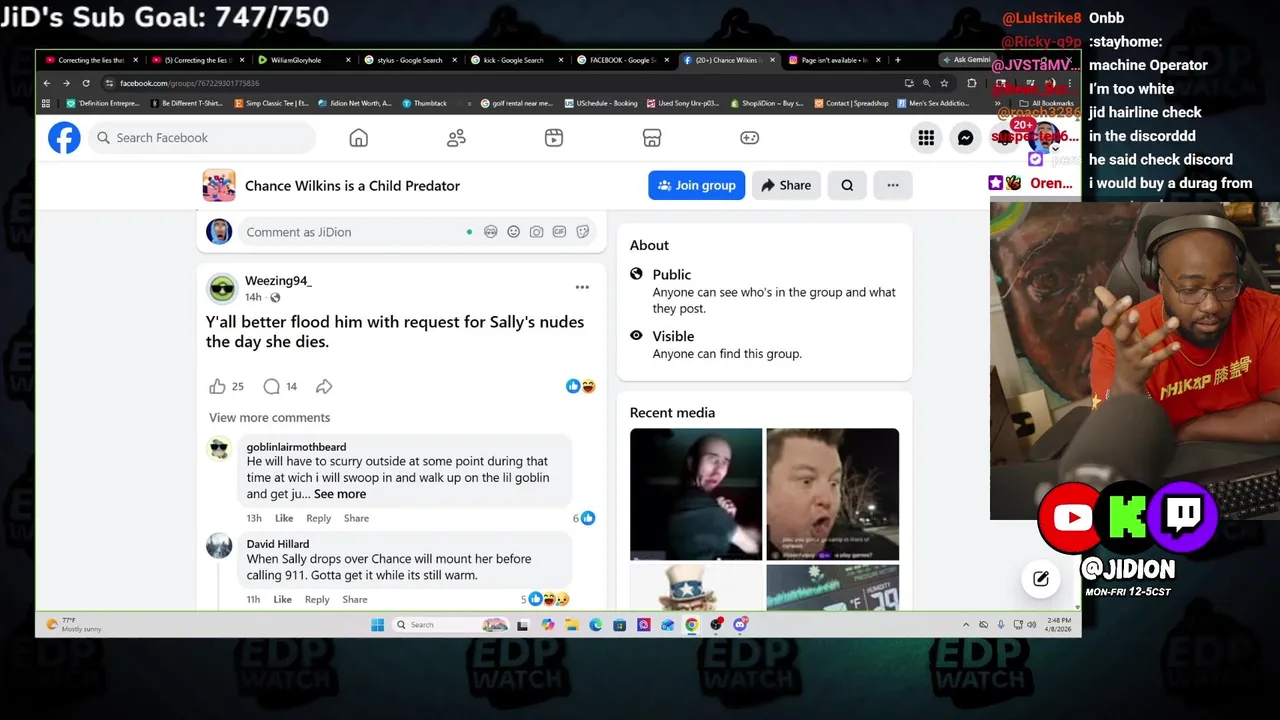Open post options ellipsis on Weezing94_ post
The width and height of the screenshot is (1280, 720).
[582, 287]
